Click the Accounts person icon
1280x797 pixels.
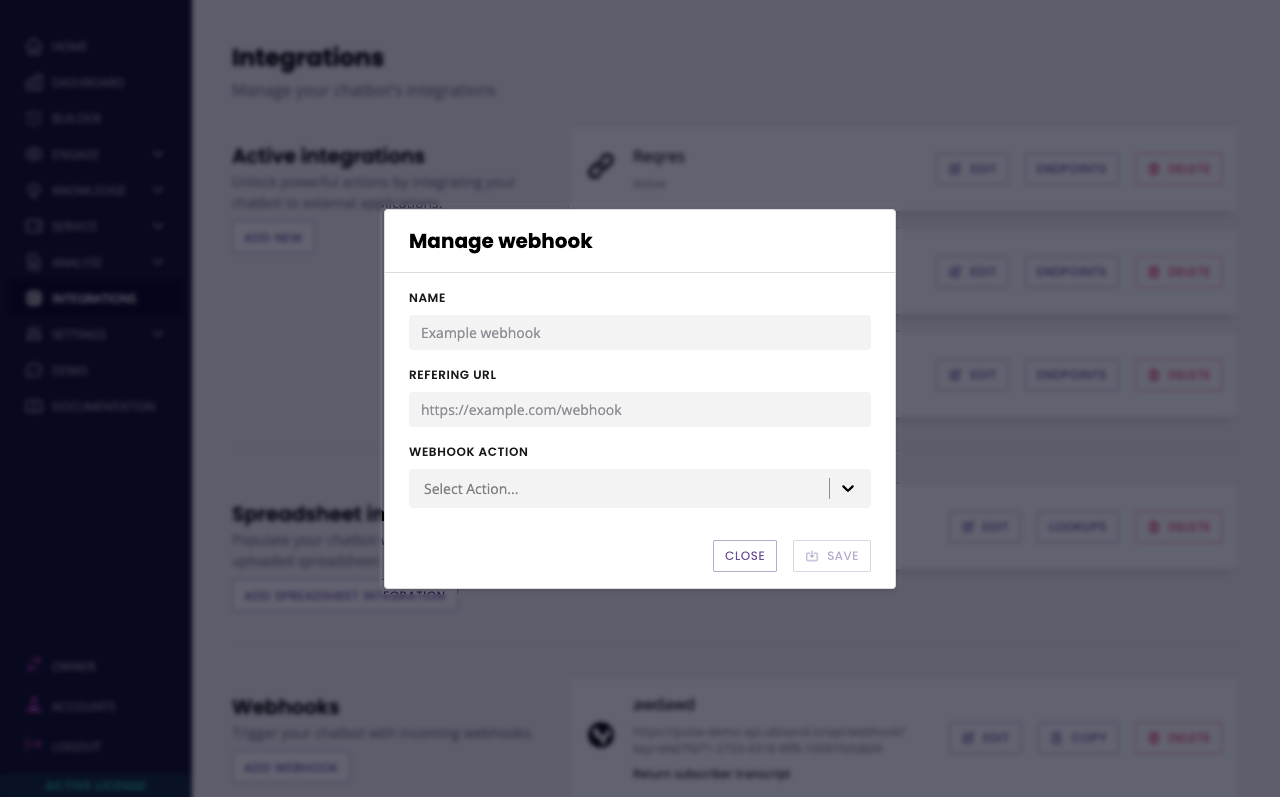coord(34,706)
